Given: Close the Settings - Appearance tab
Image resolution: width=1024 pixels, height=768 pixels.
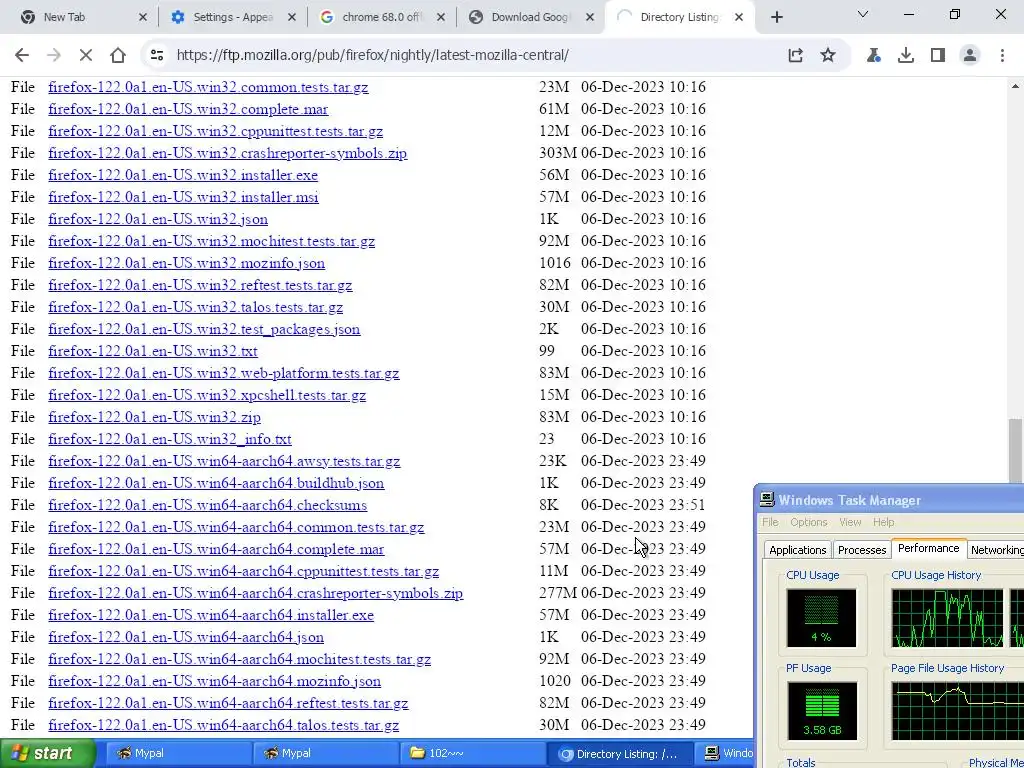Looking at the screenshot, I should pyautogui.click(x=292, y=18).
